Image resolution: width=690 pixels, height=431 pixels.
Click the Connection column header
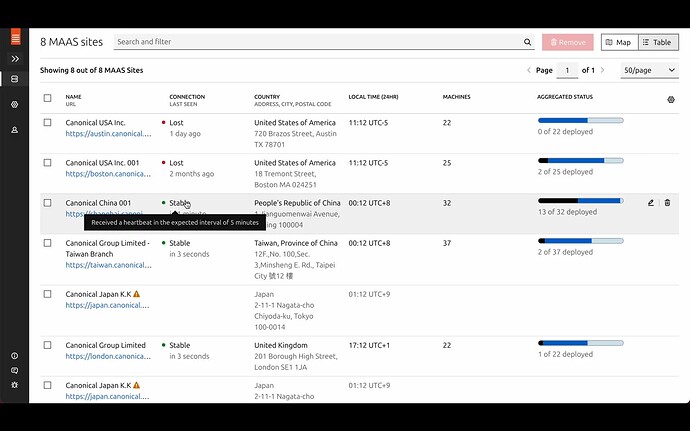pos(187,96)
